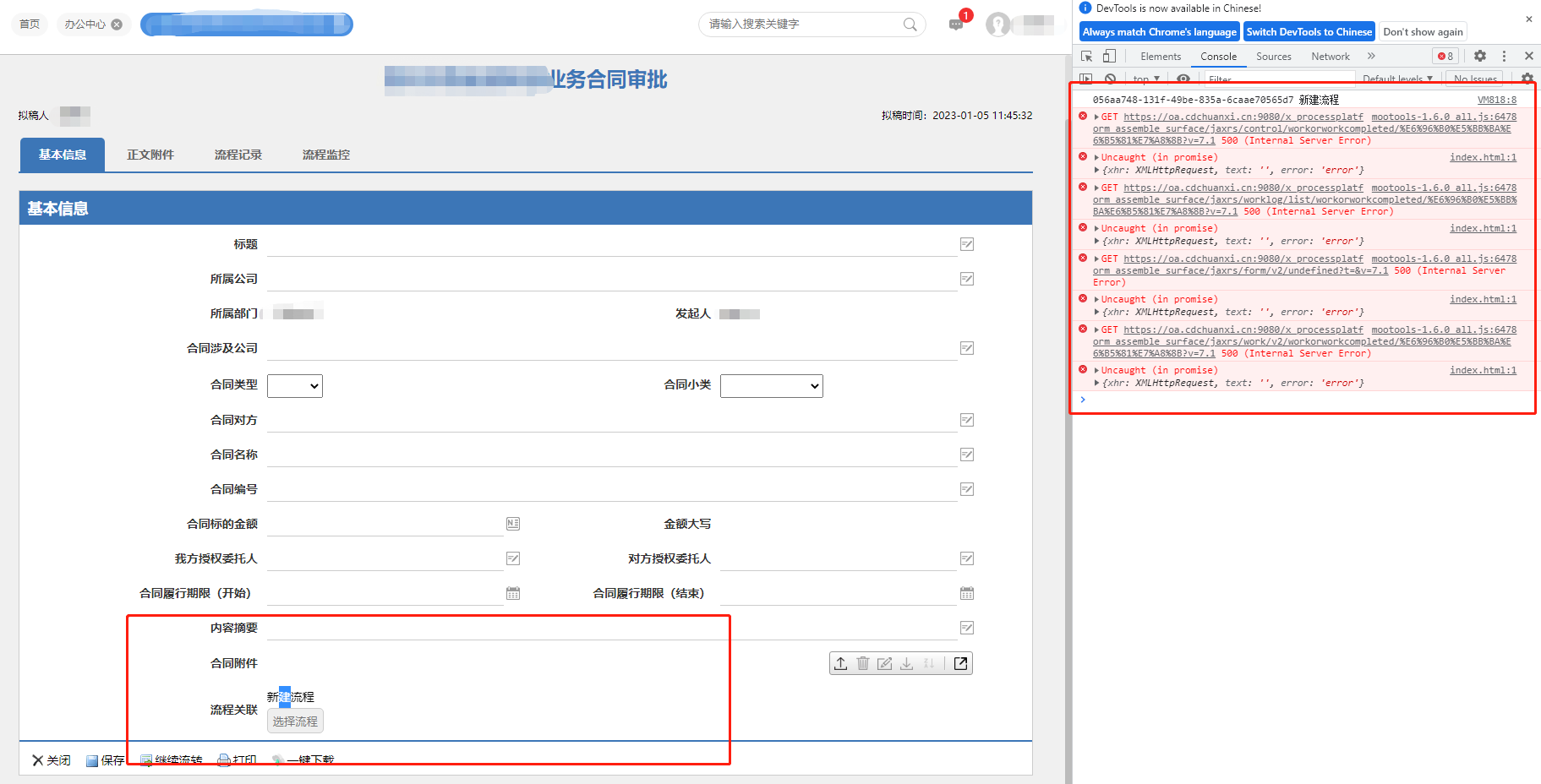Expand the 合同类型 dropdown
The width and height of the screenshot is (1541, 784).
click(295, 385)
